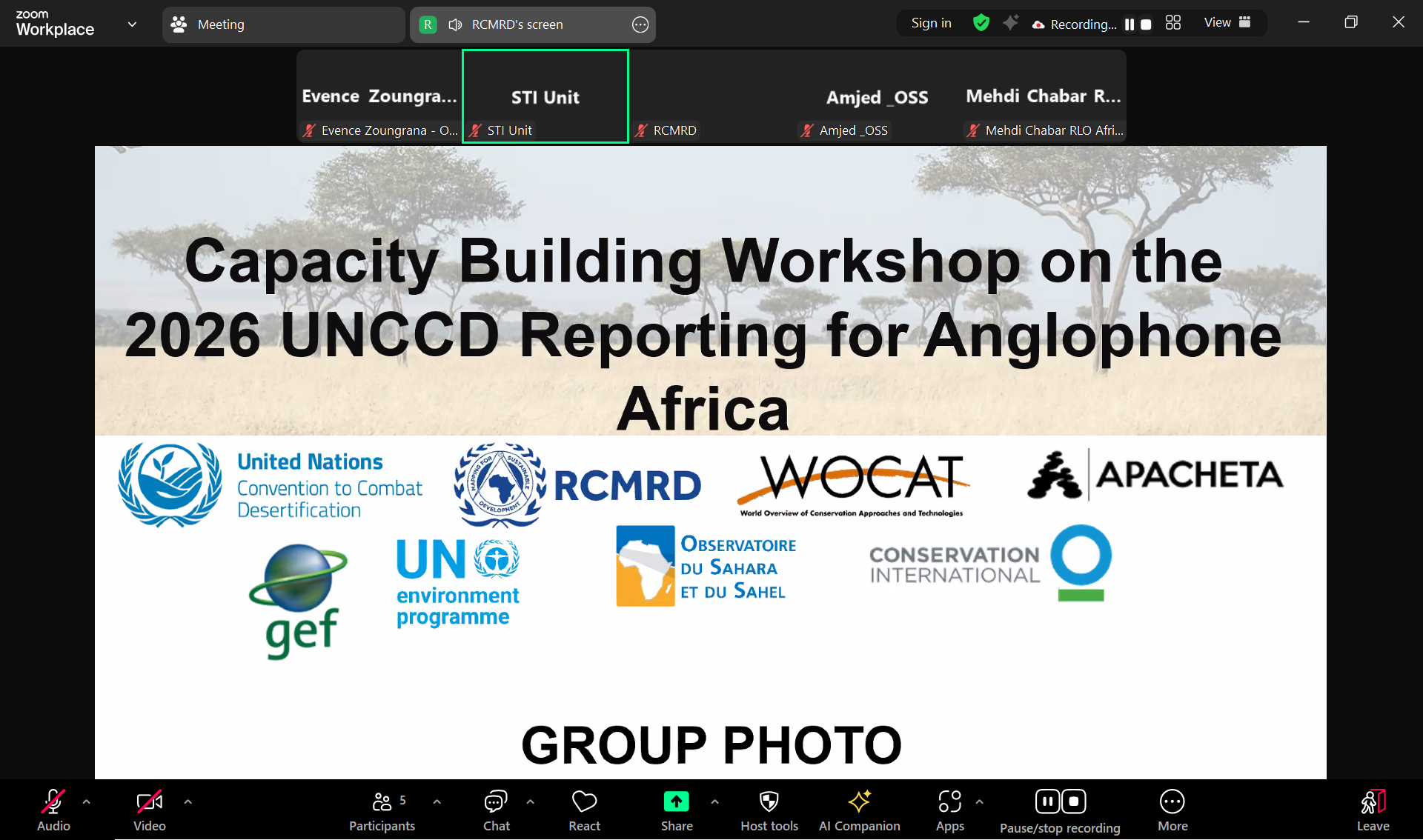Click the participant count 5
The height and width of the screenshot is (840, 1423).
pyautogui.click(x=402, y=800)
